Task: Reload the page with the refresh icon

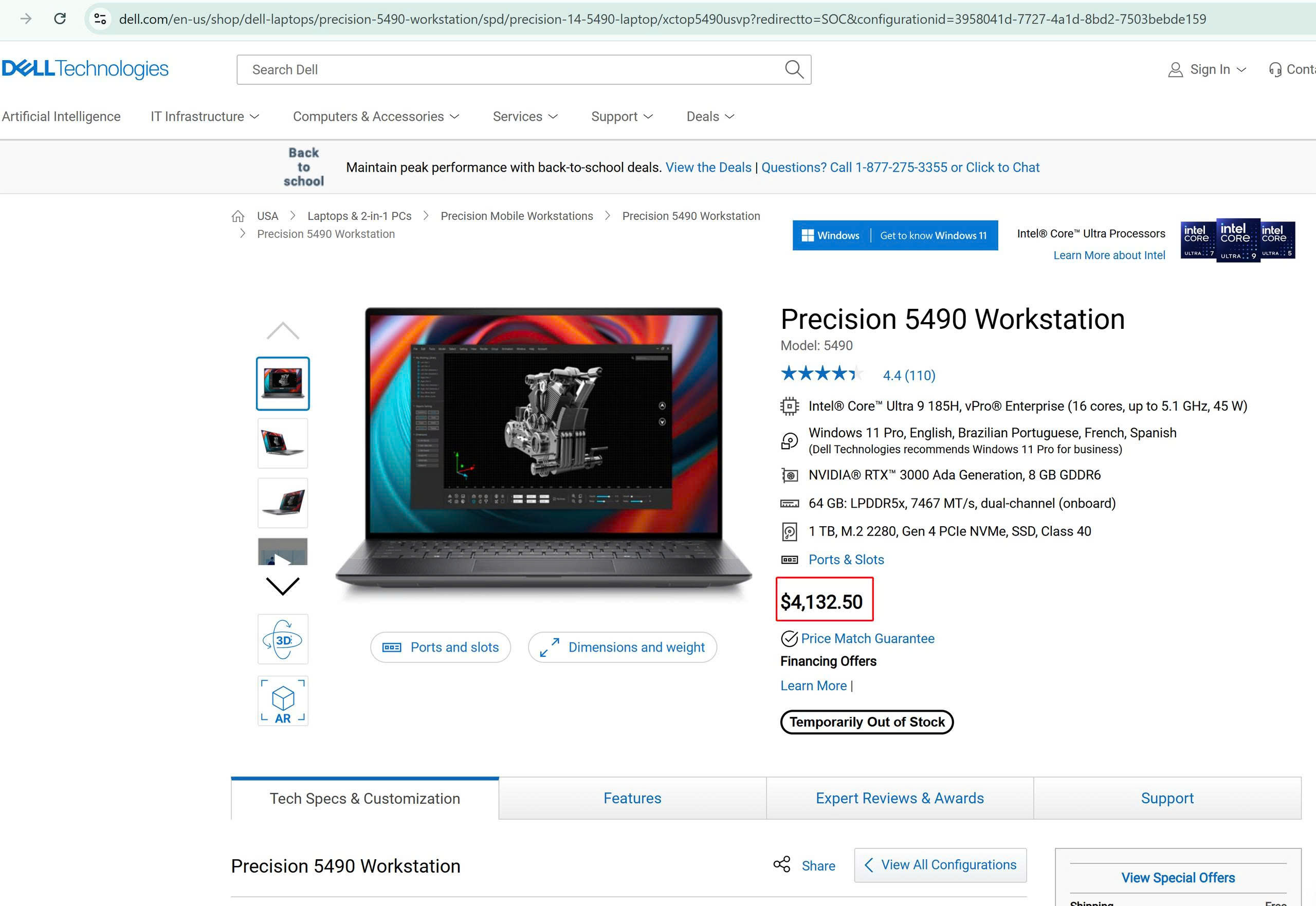Action: 60,19
